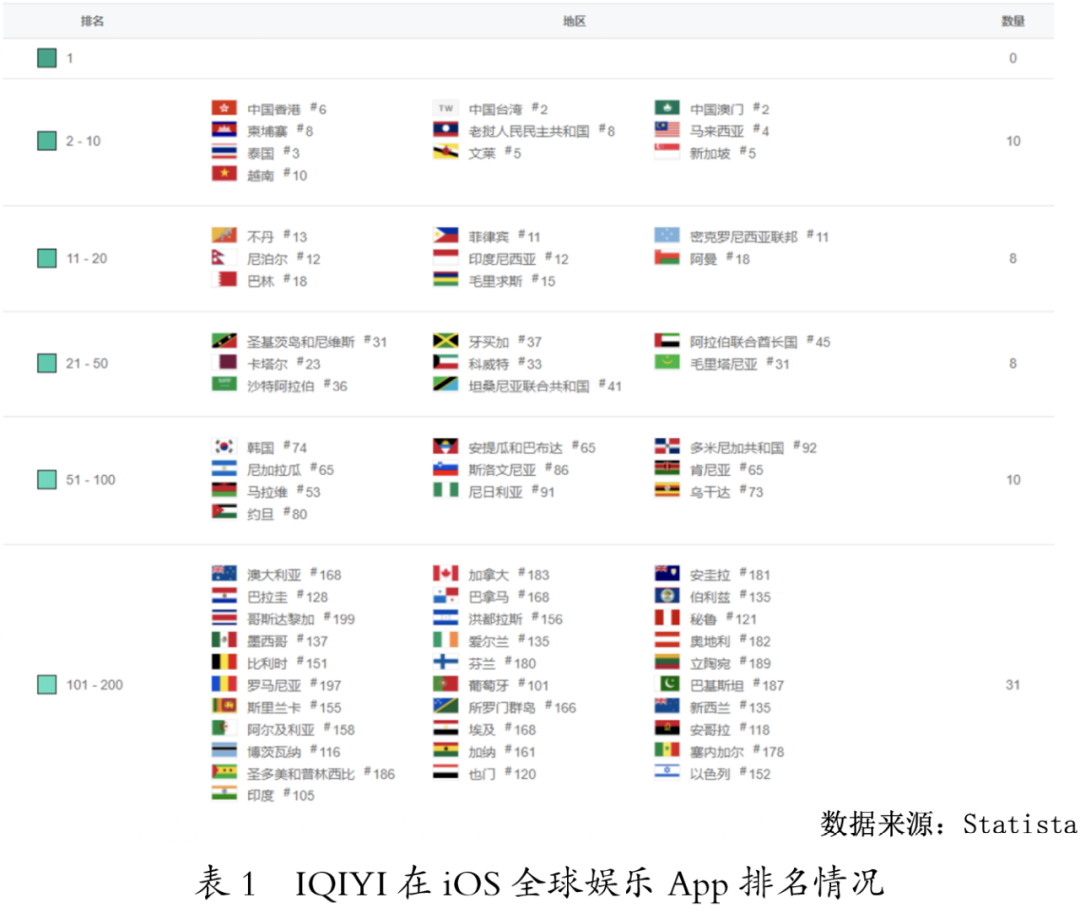Click the South Korea flag beside 韩国
The image size is (1080, 919).
pos(224,447)
